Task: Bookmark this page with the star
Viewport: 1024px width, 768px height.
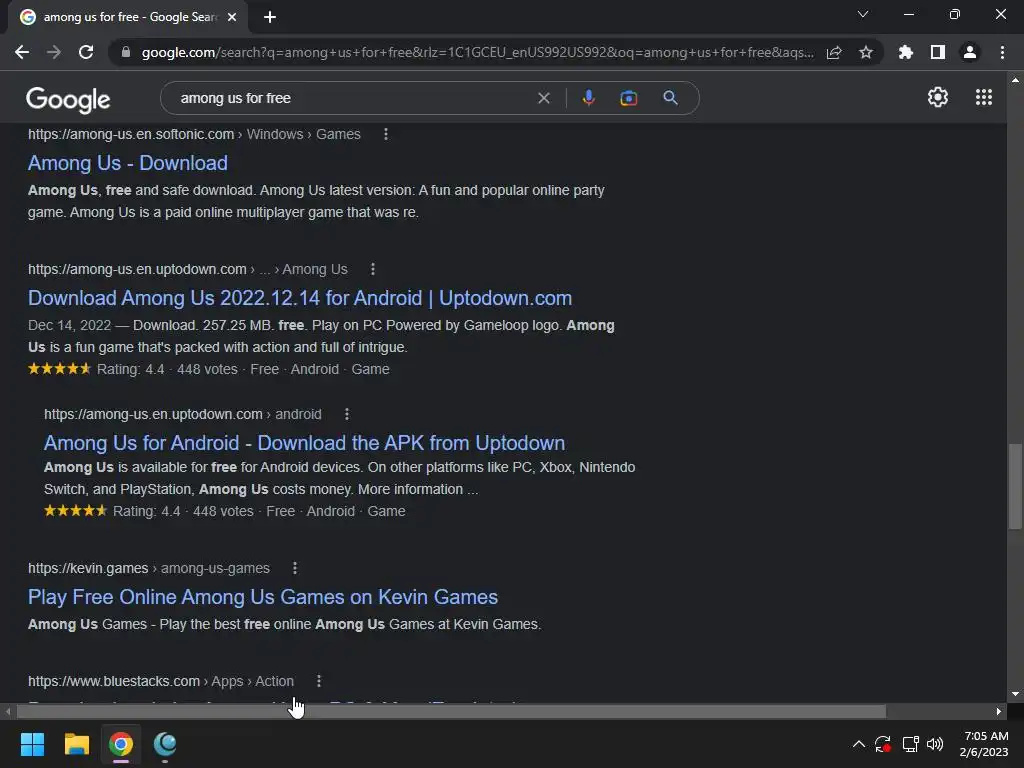Action: coord(866,52)
